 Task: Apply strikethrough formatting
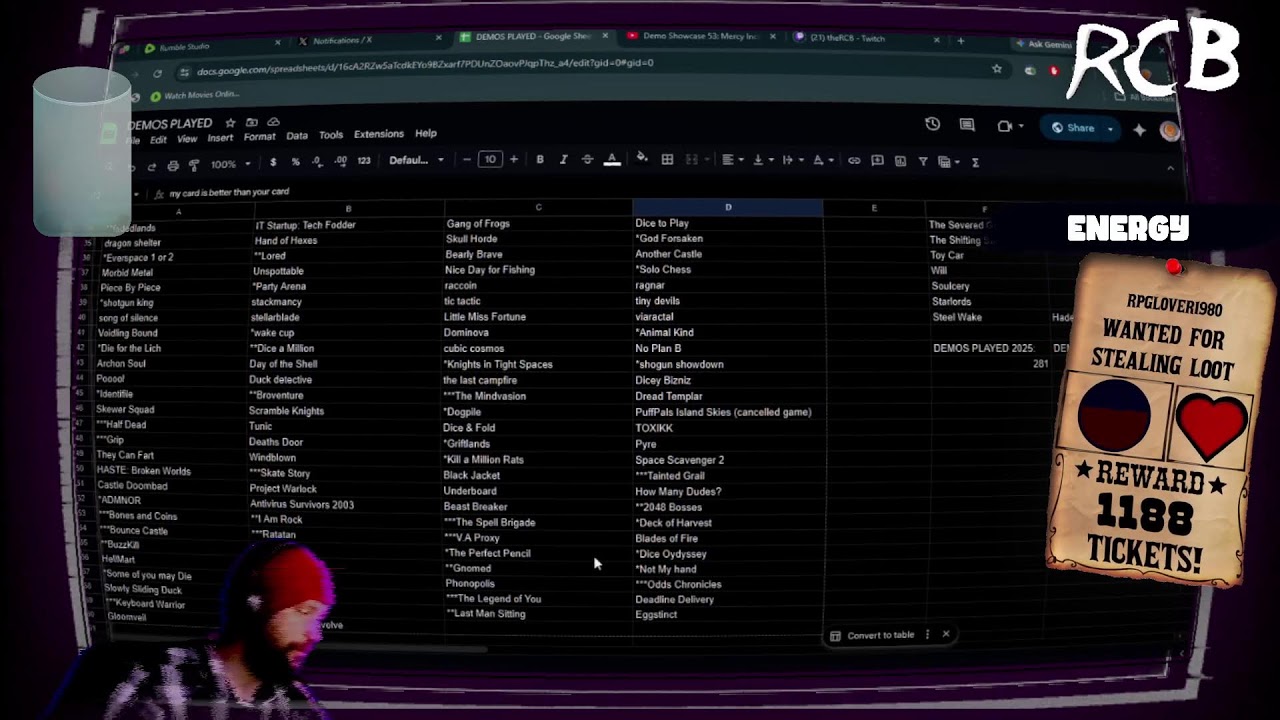[587, 160]
